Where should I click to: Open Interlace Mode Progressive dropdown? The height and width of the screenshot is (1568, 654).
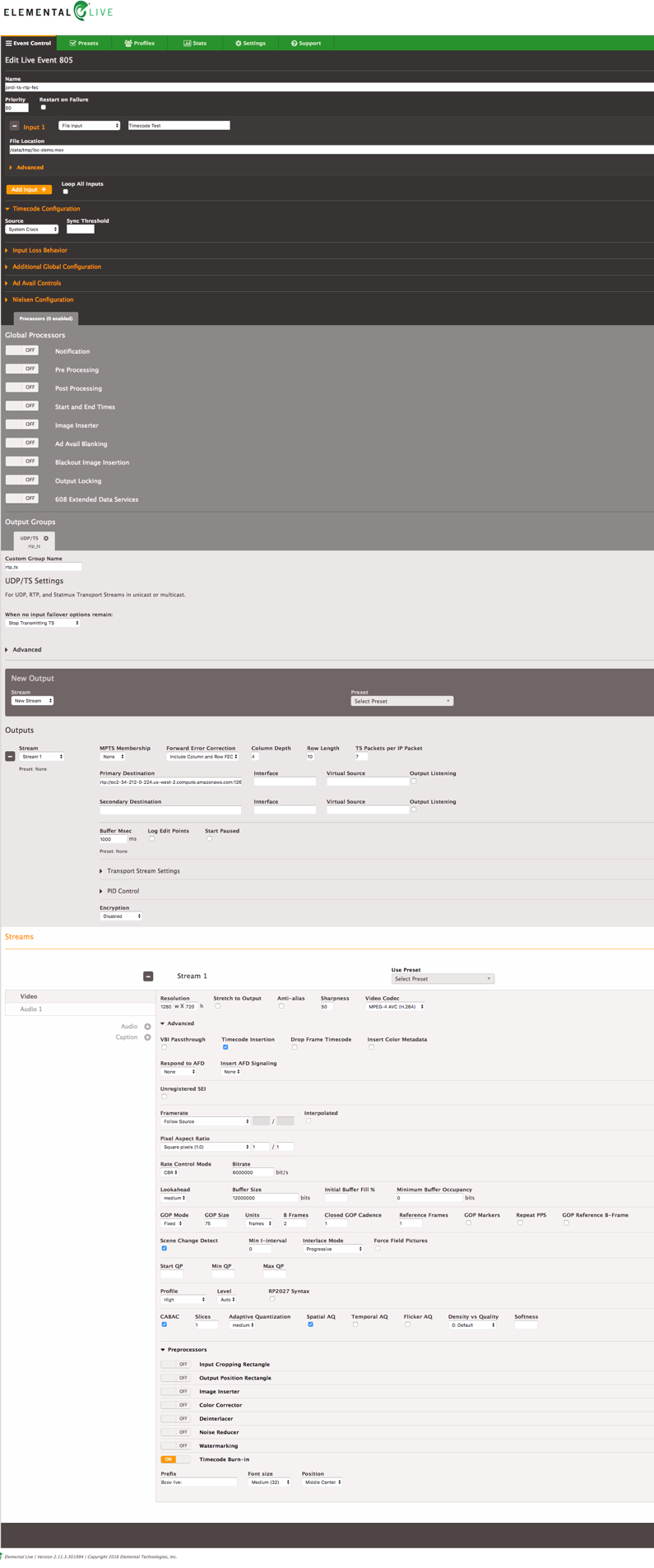tap(332, 1249)
